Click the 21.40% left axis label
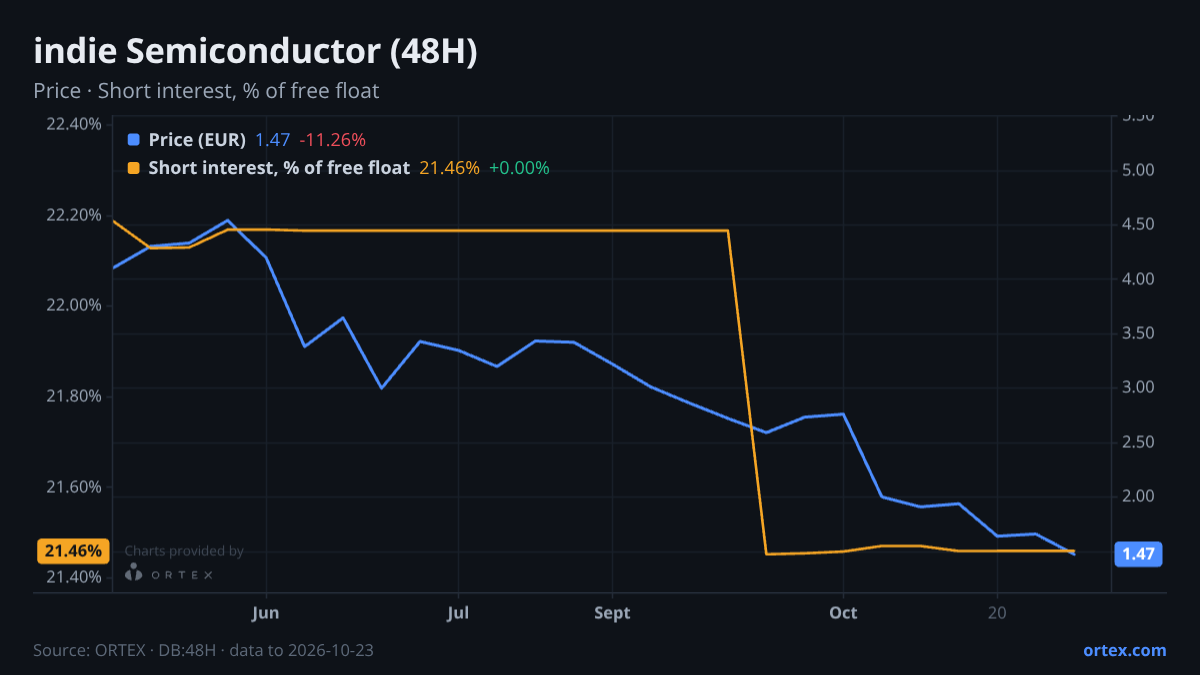 (73, 577)
